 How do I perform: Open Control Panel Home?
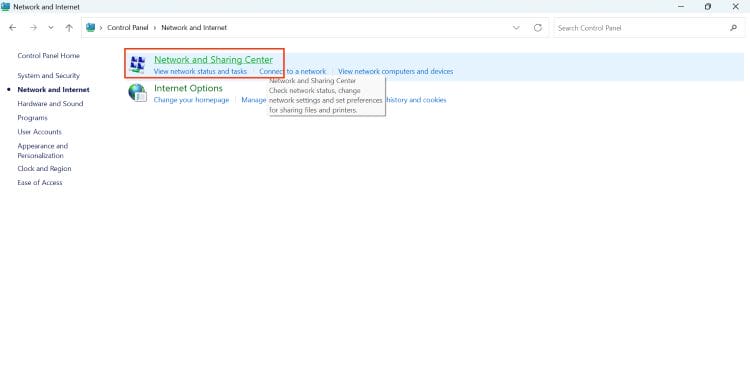click(x=48, y=55)
